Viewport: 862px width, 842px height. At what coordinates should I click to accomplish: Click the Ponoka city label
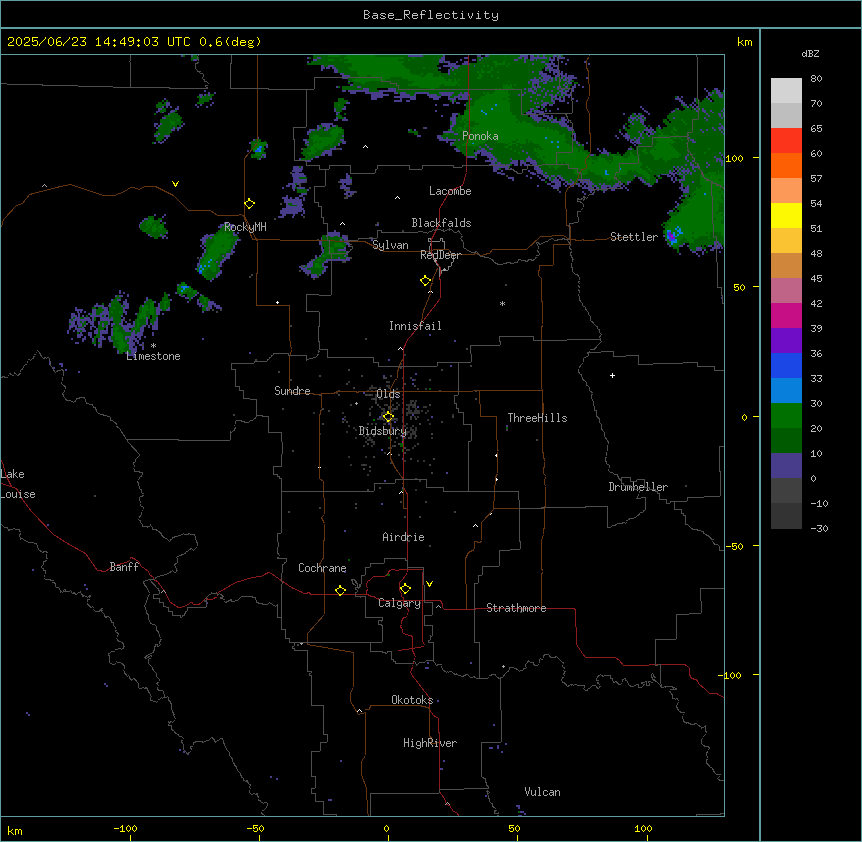pos(480,136)
